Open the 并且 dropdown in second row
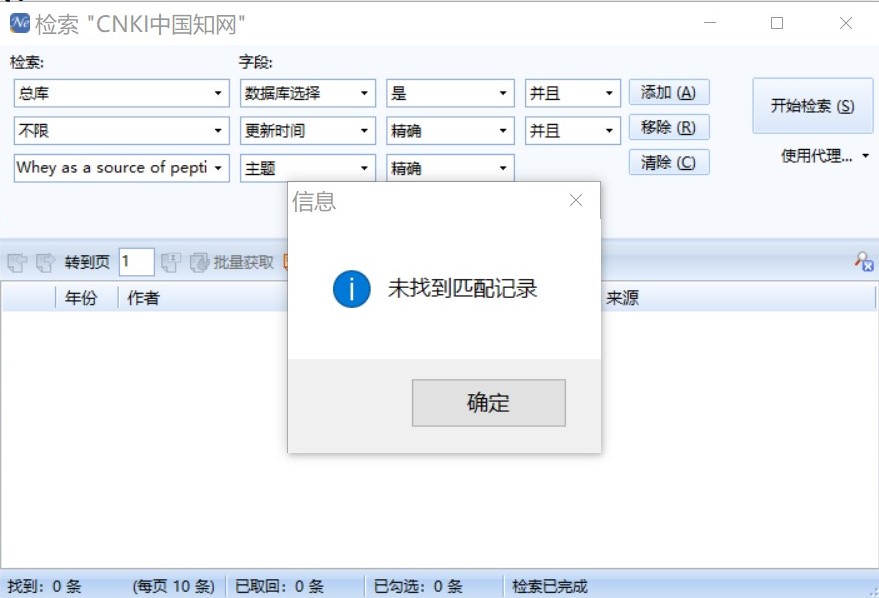This screenshot has width=879, height=598. tap(609, 131)
